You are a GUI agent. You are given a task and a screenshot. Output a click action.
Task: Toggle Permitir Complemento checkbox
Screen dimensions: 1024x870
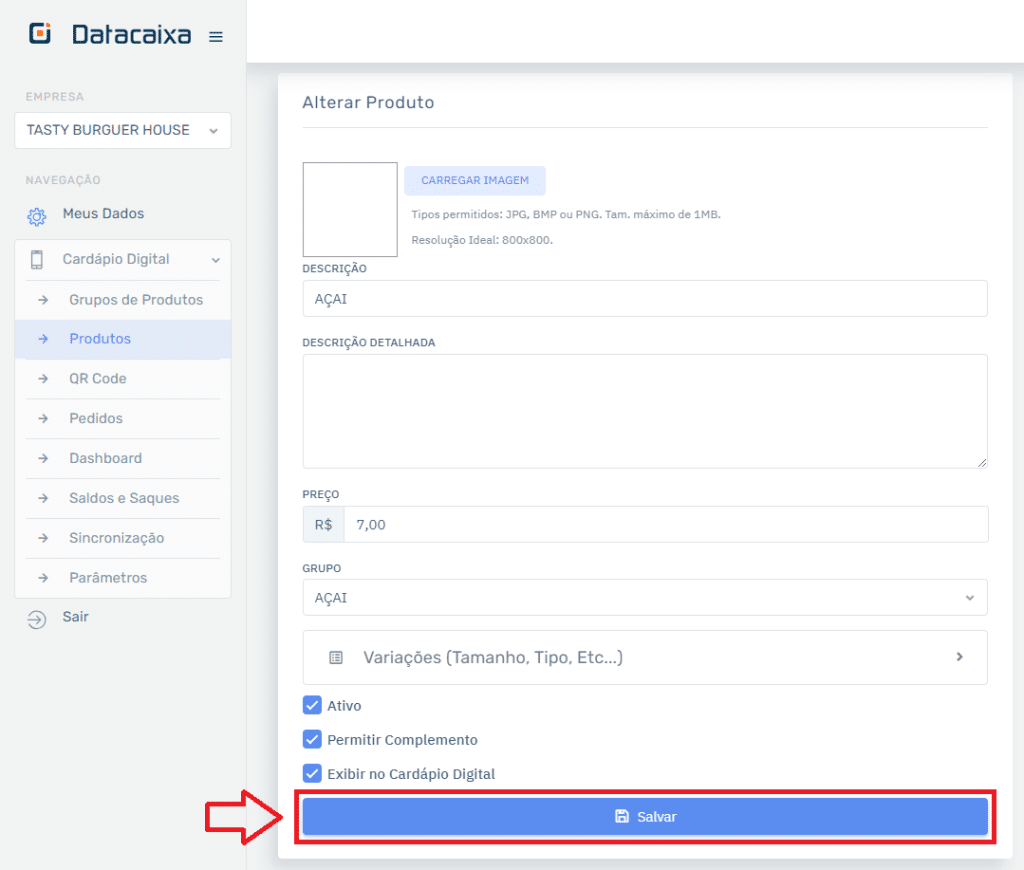point(312,740)
